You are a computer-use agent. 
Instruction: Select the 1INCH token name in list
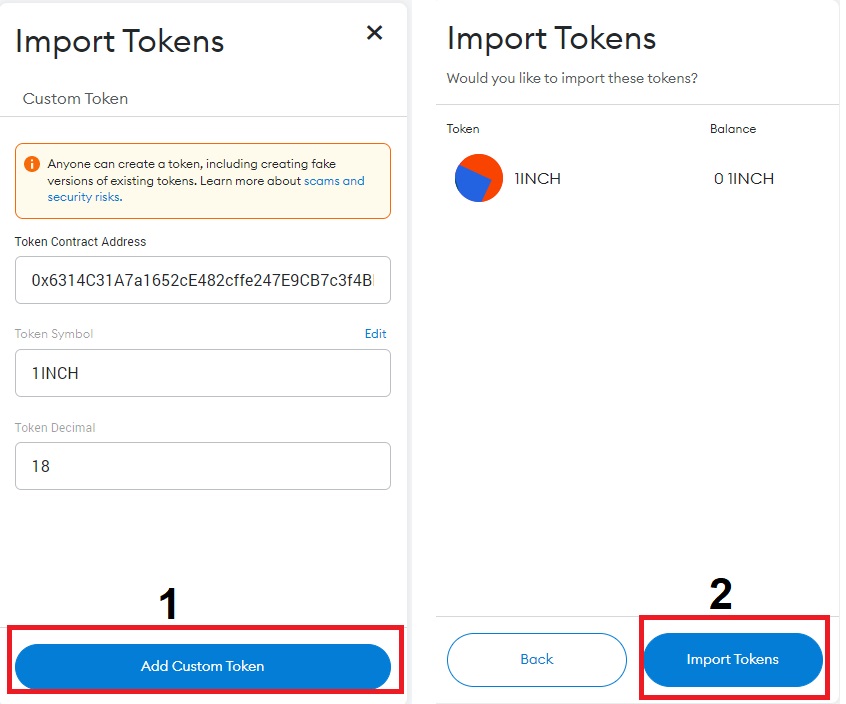point(537,179)
